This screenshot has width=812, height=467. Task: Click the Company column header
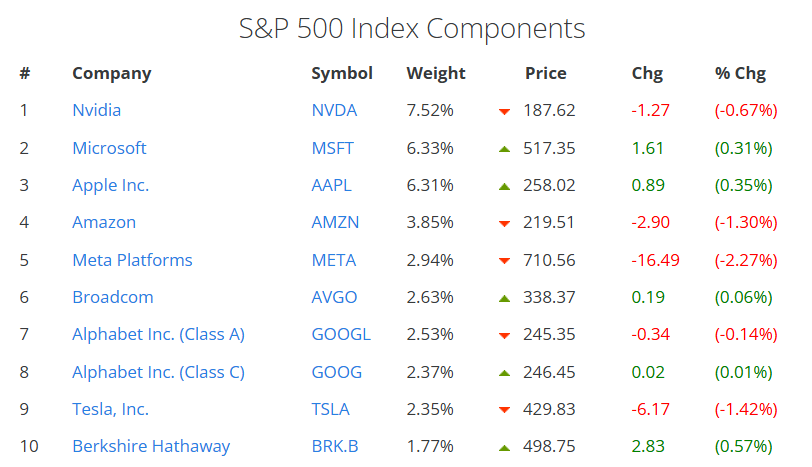coord(112,73)
